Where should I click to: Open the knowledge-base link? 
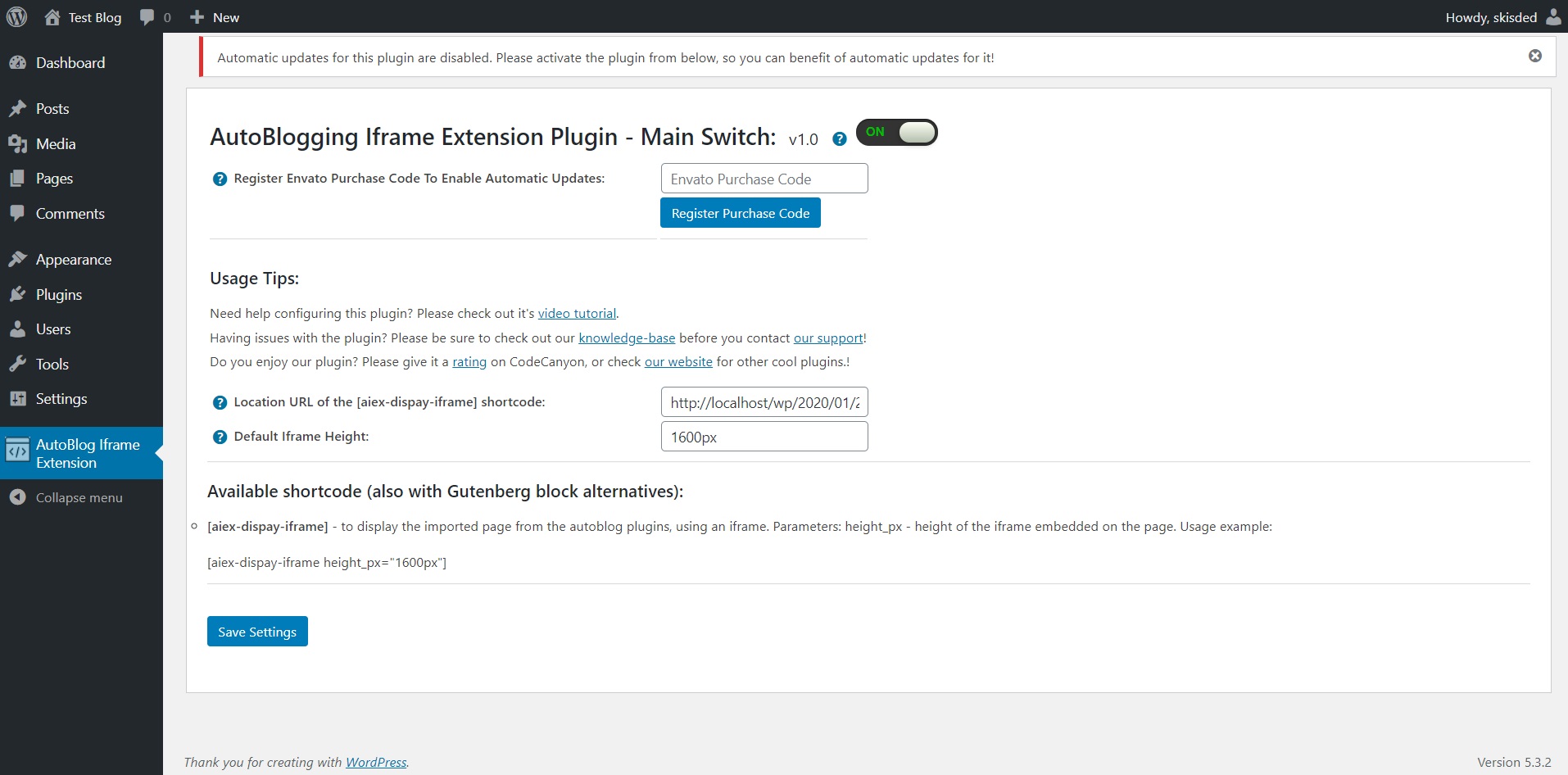pyautogui.click(x=627, y=338)
